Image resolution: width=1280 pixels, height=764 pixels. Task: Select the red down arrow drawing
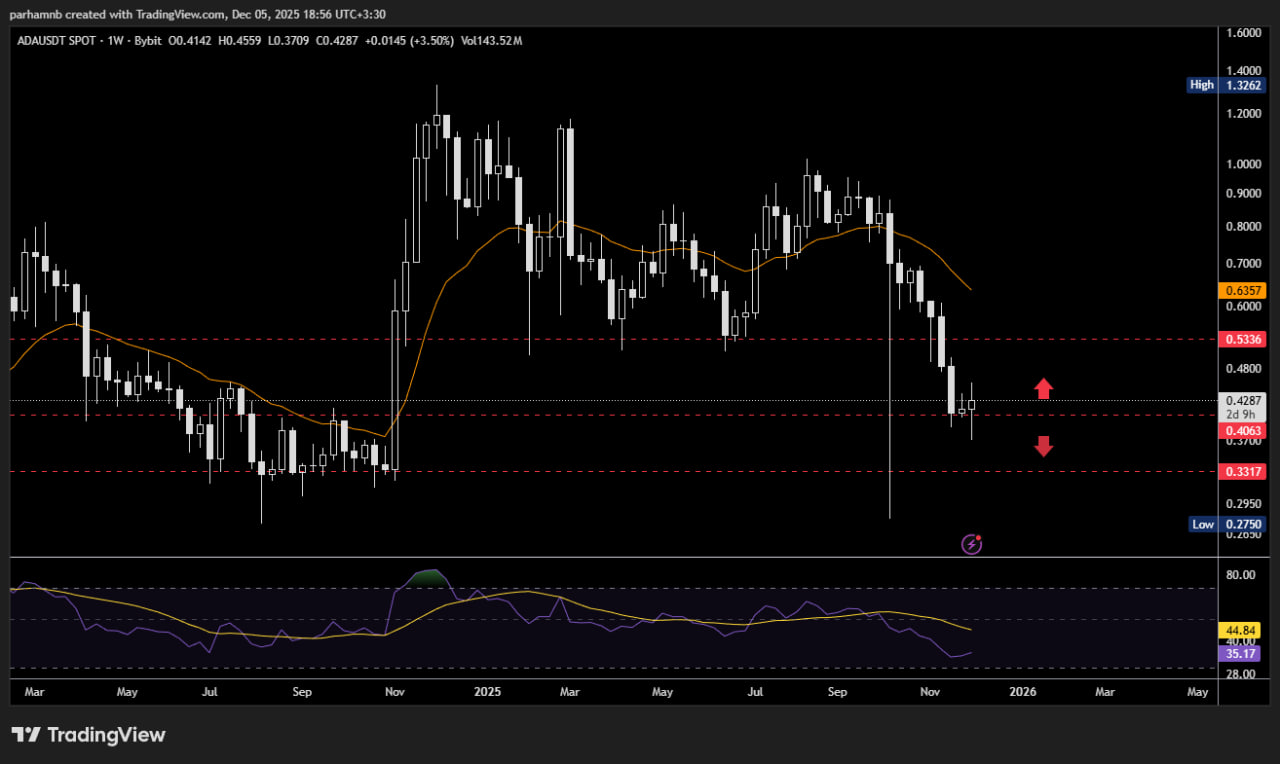point(1043,446)
